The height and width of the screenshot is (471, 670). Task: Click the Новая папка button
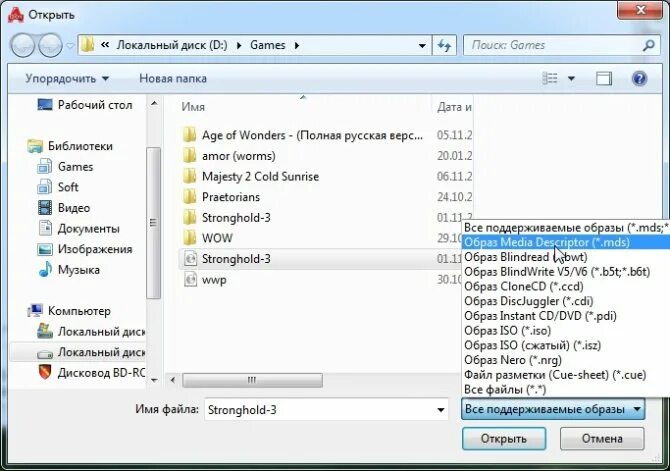click(x=173, y=79)
